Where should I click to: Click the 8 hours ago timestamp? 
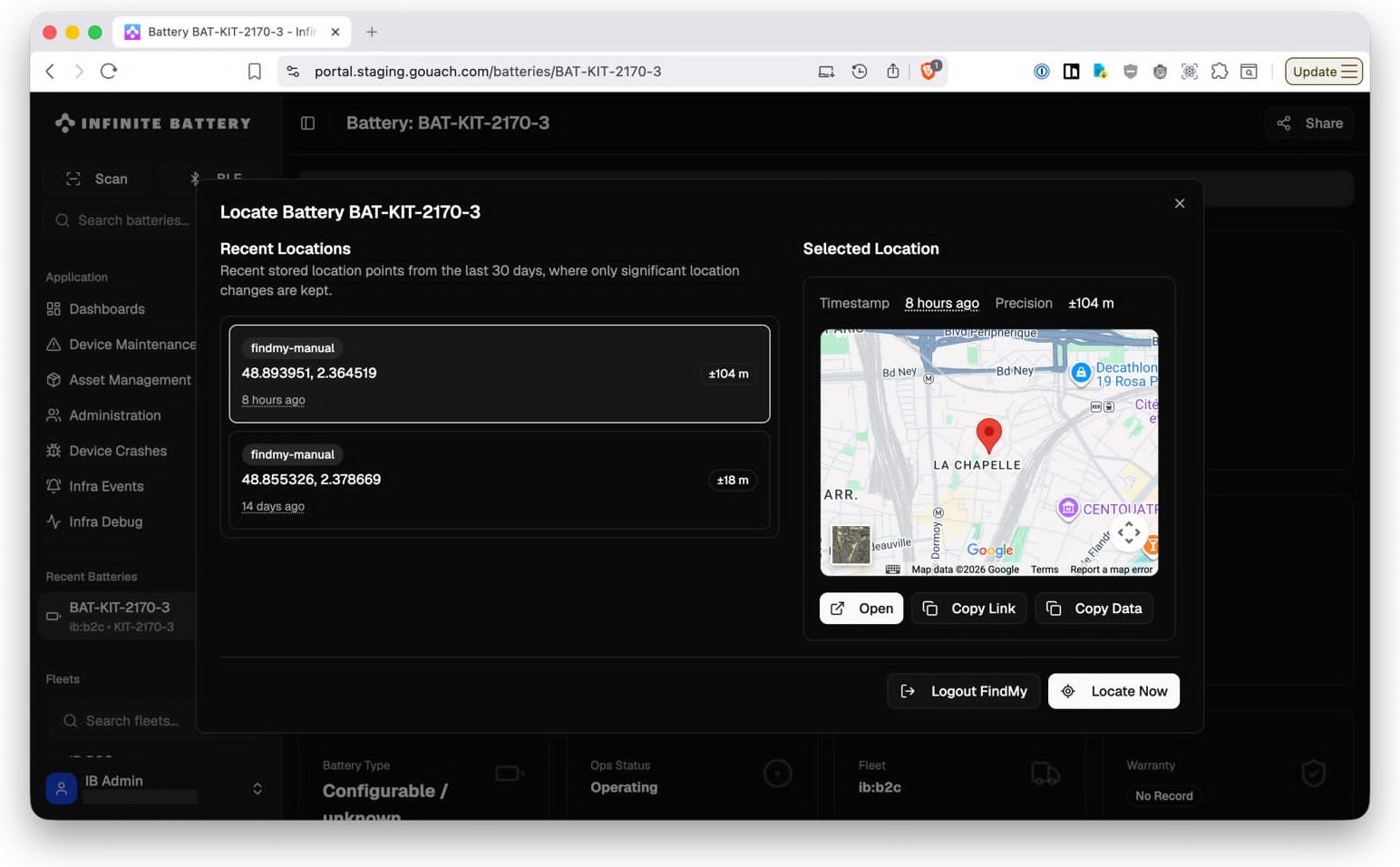pos(273,400)
